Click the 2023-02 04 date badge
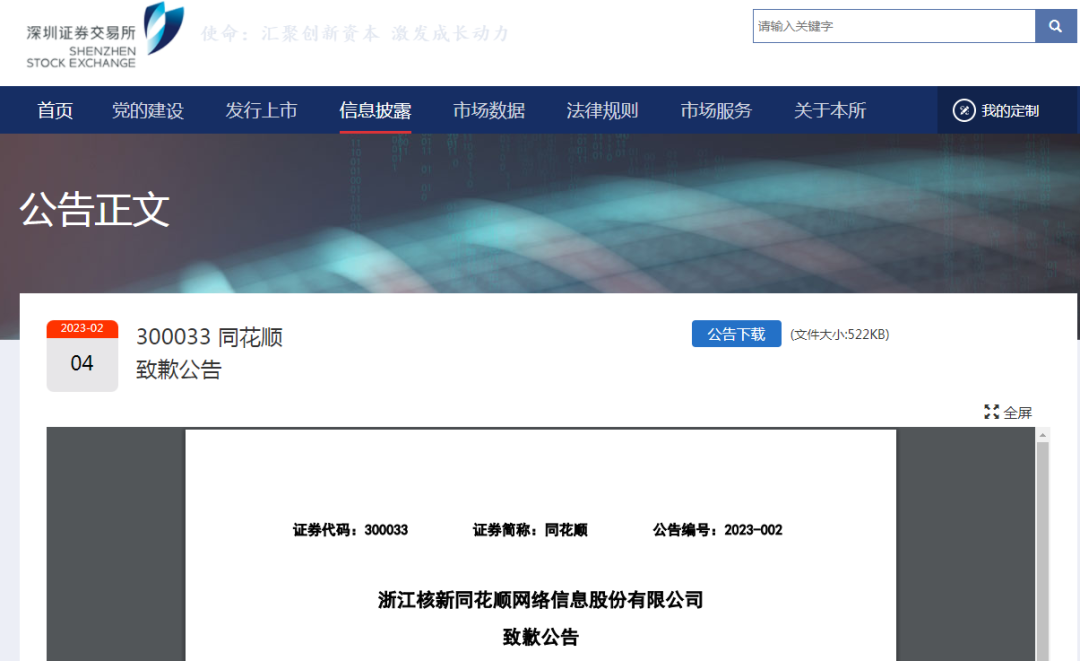Image resolution: width=1080 pixels, height=661 pixels. tap(82, 356)
